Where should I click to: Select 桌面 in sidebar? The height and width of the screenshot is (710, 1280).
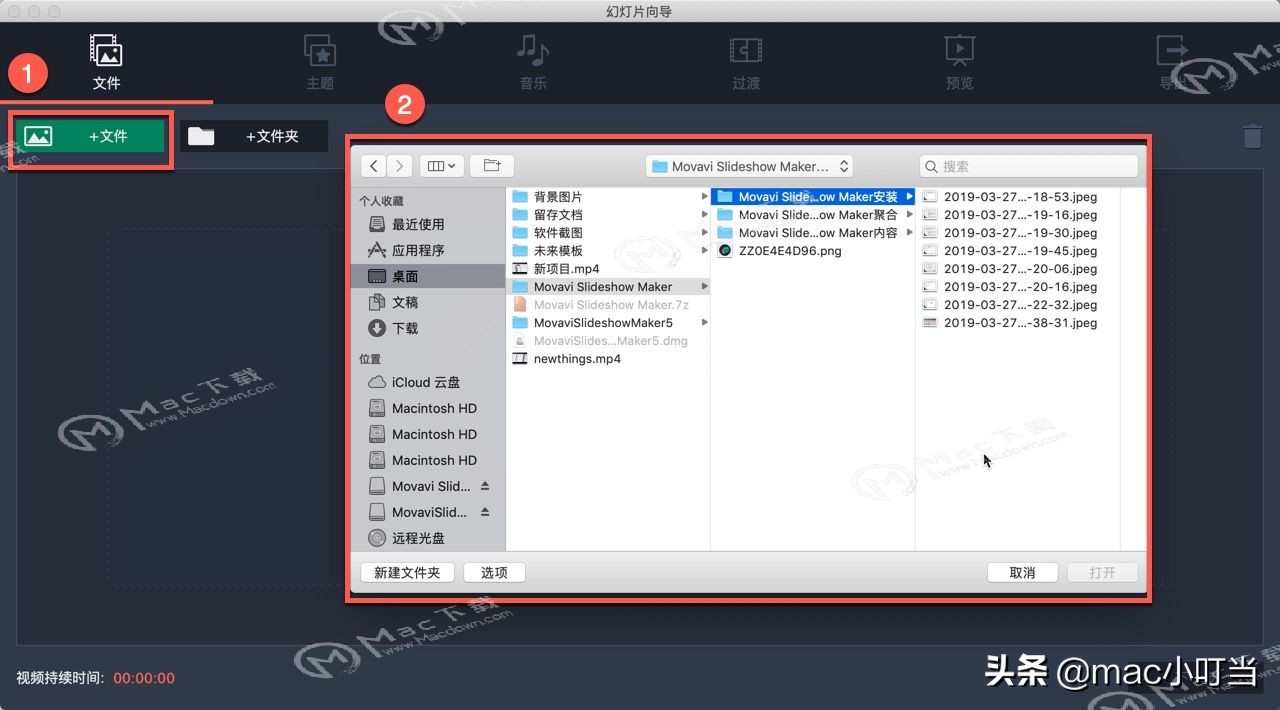coord(430,276)
